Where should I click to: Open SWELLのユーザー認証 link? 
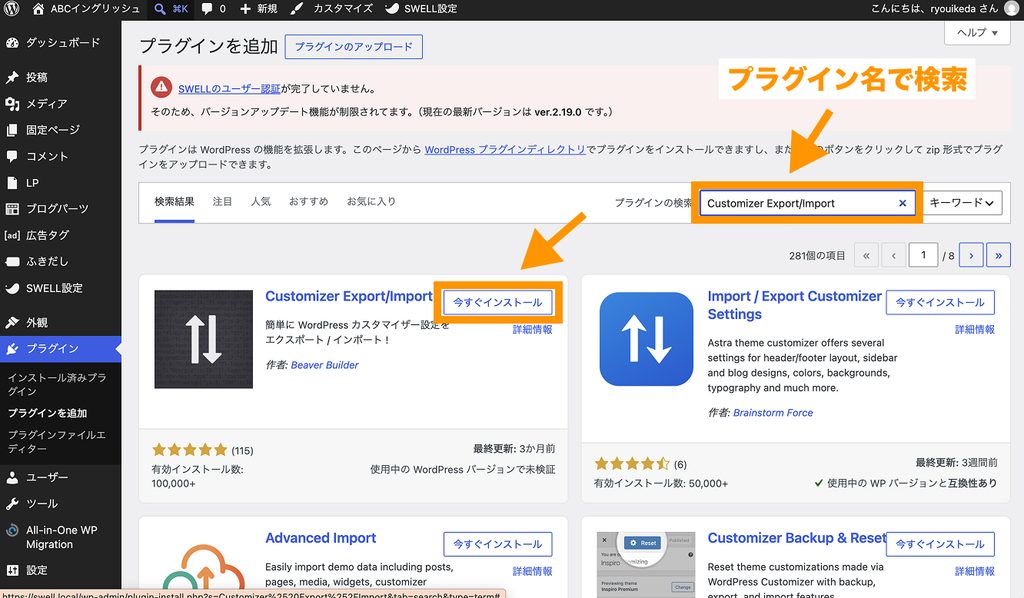pyautogui.click(x=229, y=89)
